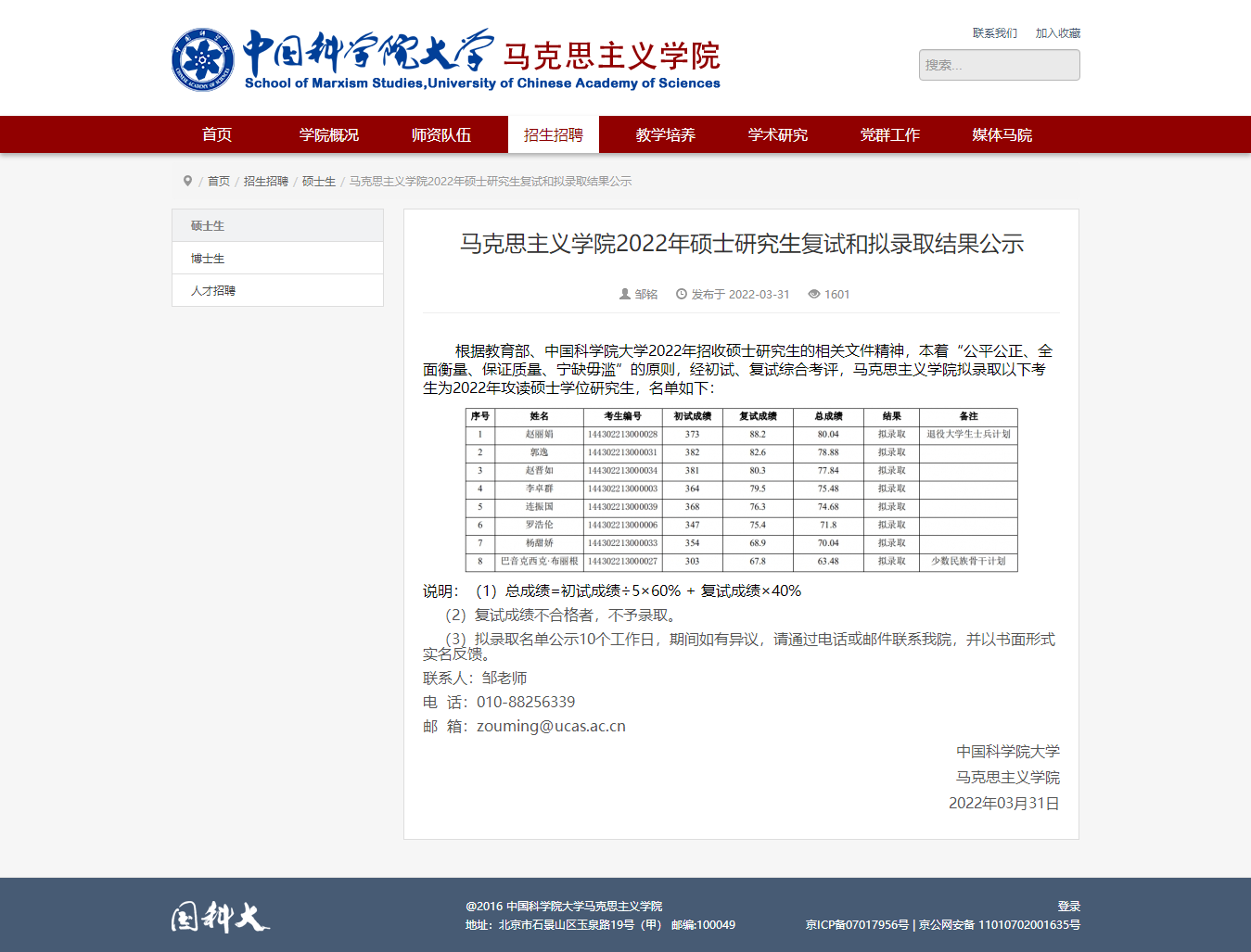Open the 教学培养 menu item
The width and height of the screenshot is (1251, 952).
666,134
